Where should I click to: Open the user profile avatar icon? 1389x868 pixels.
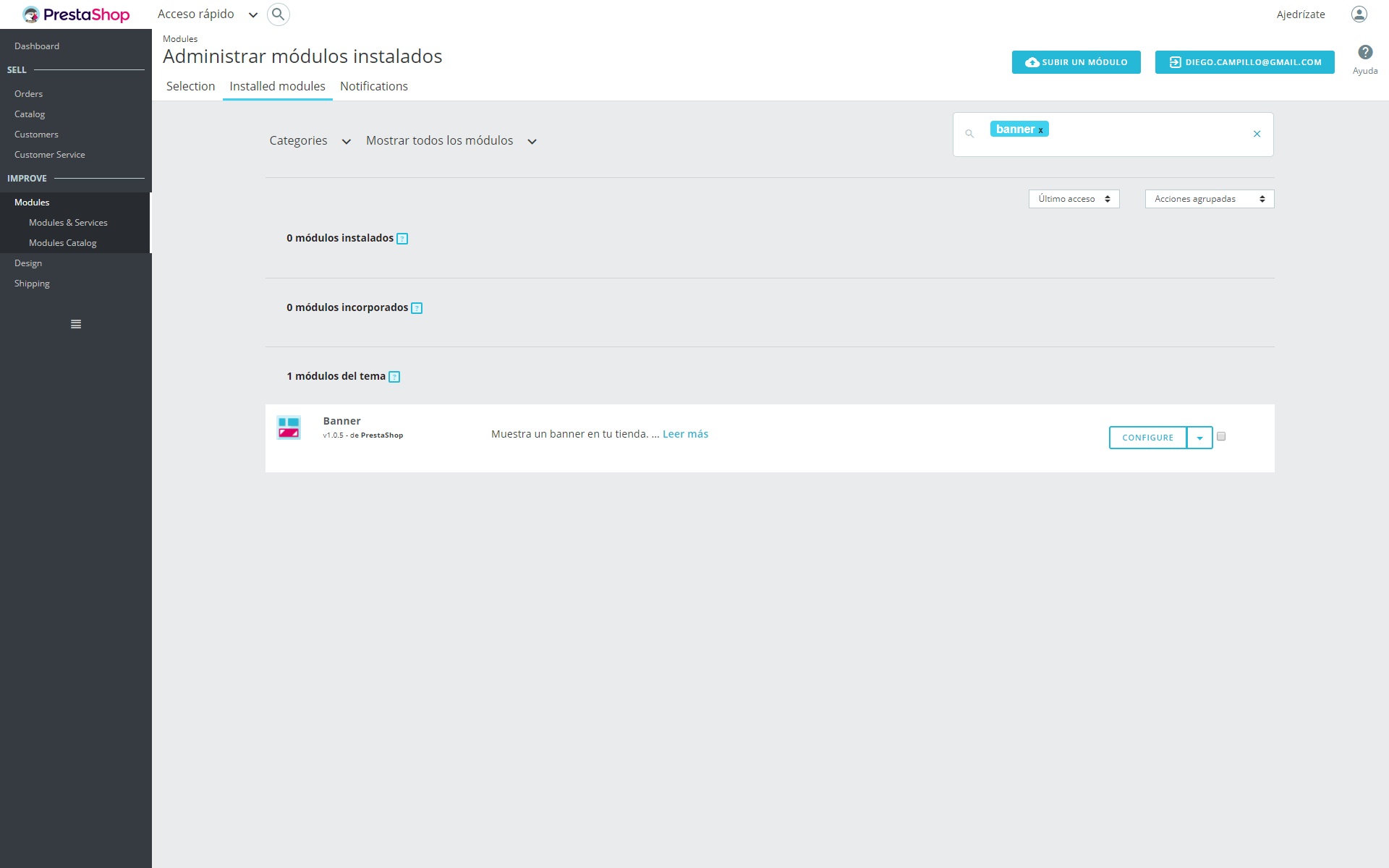[x=1359, y=14]
